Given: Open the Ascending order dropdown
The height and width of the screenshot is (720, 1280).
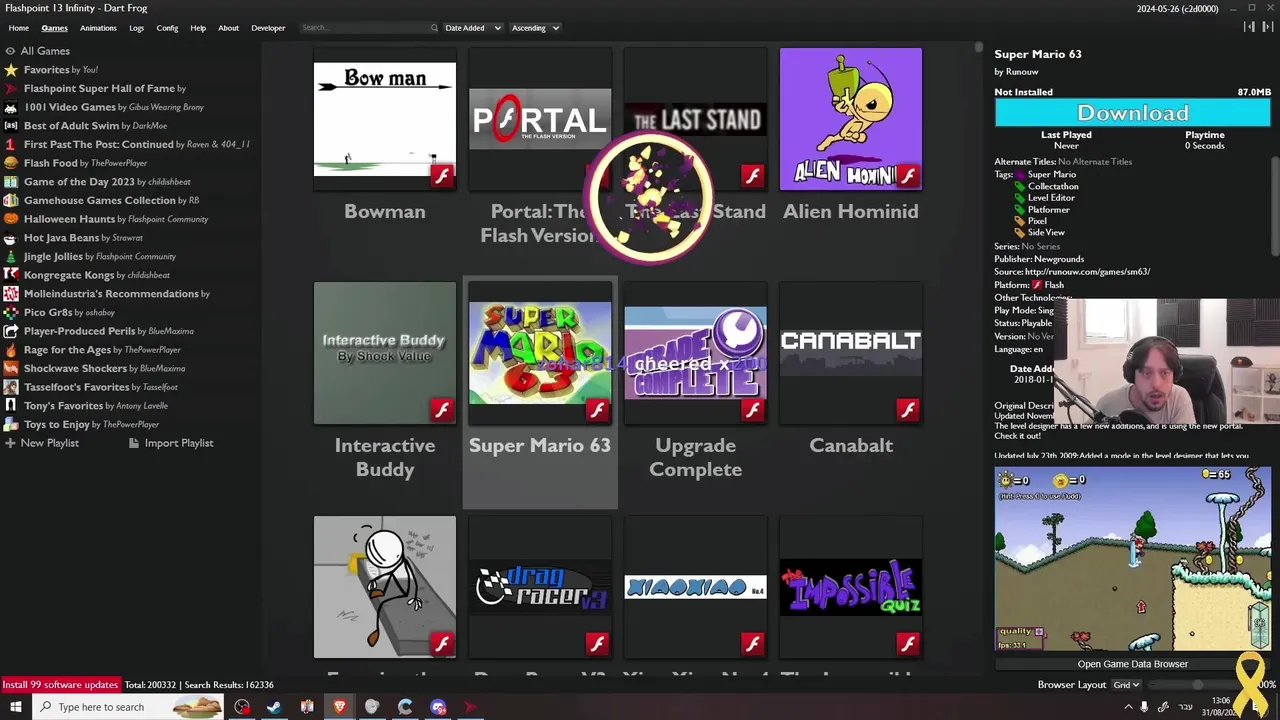Looking at the screenshot, I should pos(535,28).
